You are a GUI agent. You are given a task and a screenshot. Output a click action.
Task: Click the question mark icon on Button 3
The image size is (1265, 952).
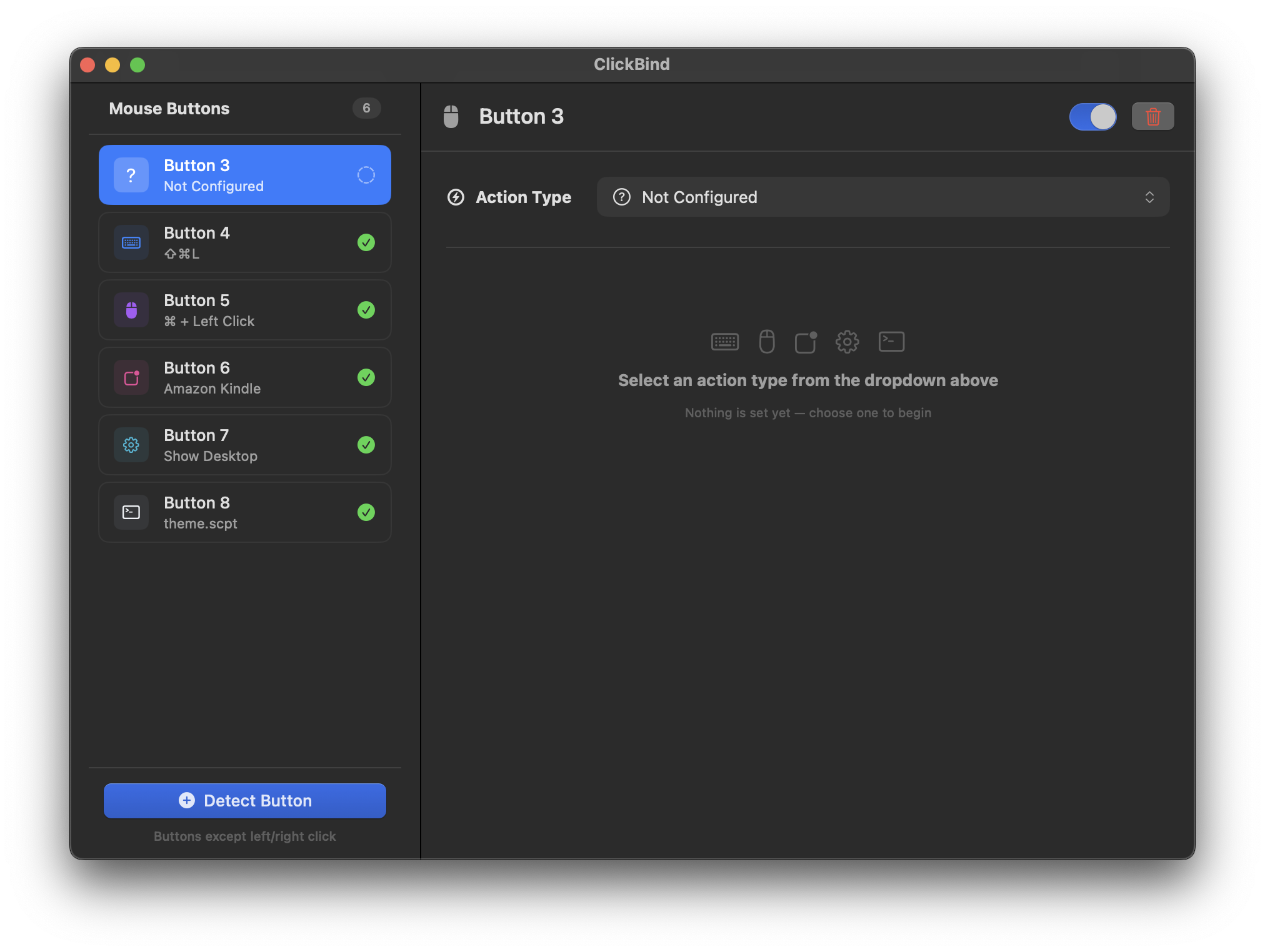[x=131, y=176]
